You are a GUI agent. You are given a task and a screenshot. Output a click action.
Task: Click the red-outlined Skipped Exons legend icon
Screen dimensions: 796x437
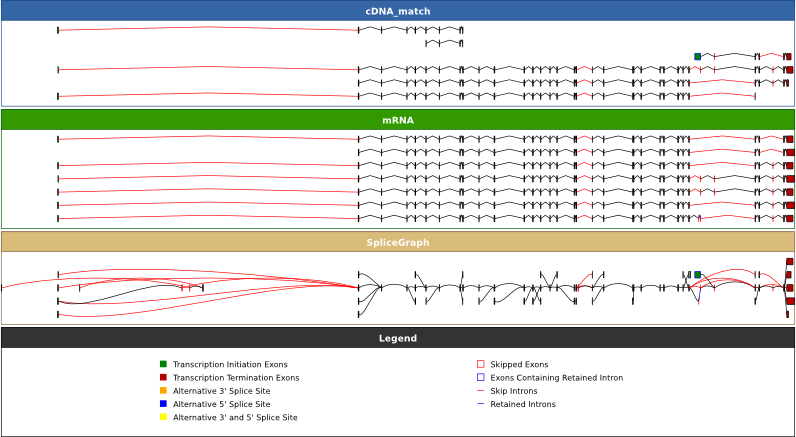coord(480,364)
